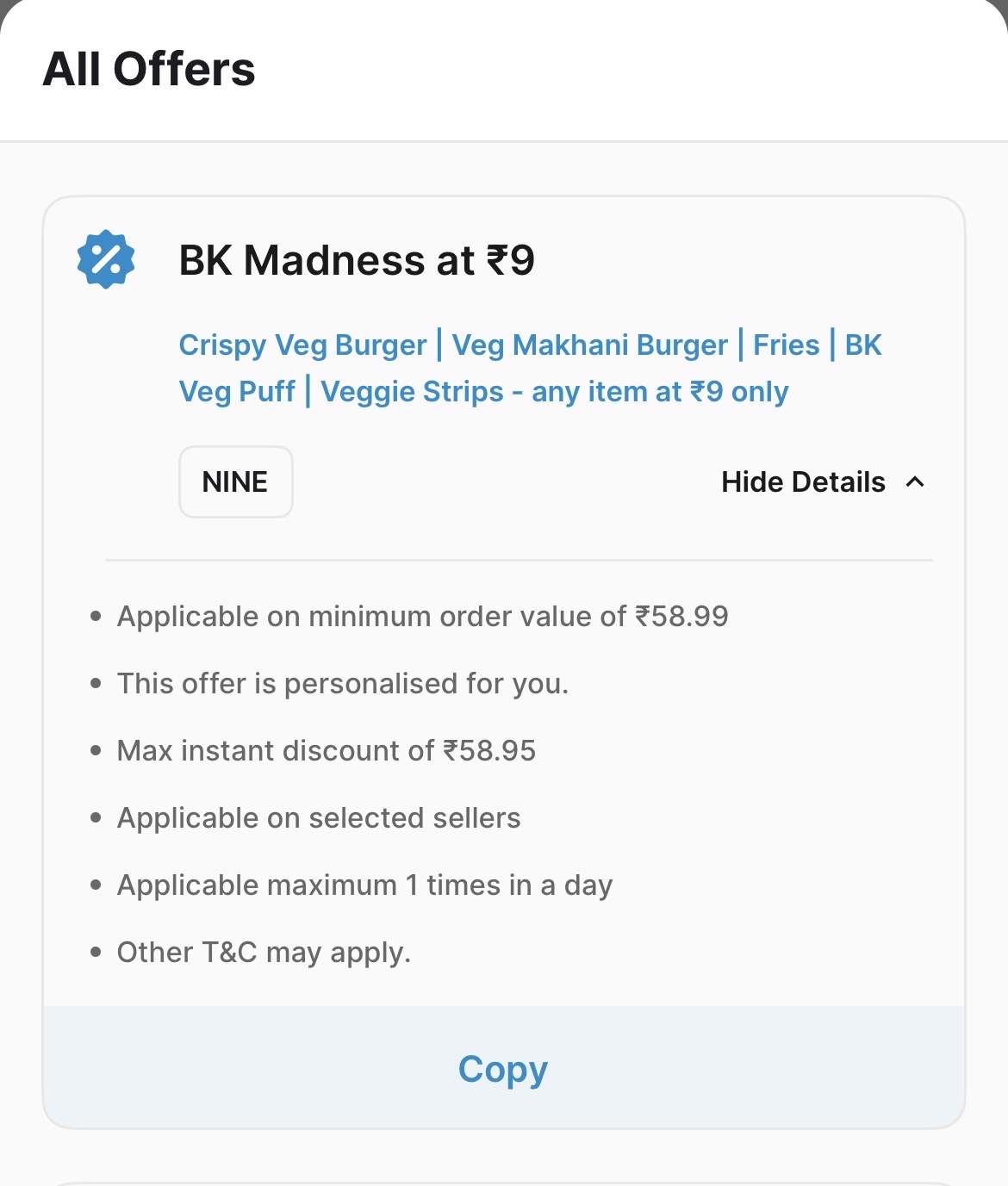Select the NINE coupon code chip
Viewport: 1008px width, 1186px height.
coord(235,482)
